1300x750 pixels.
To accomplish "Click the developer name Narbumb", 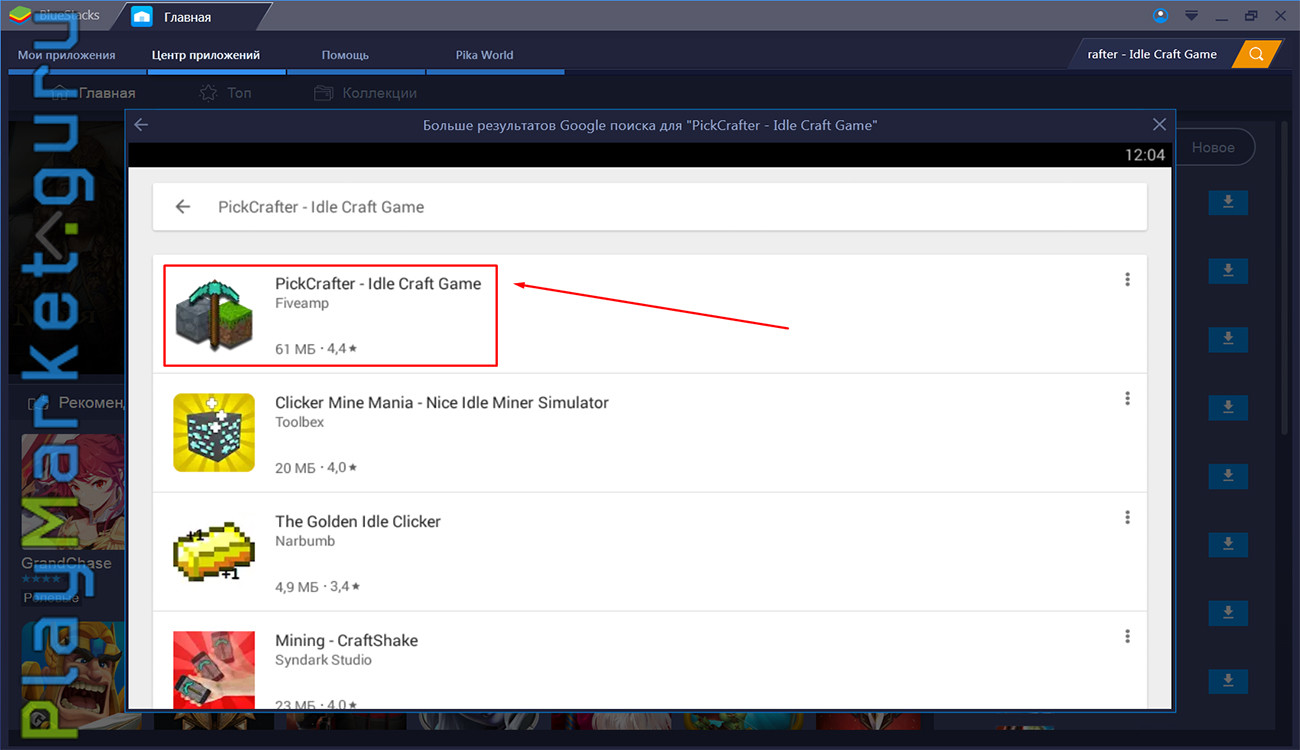I will click(x=305, y=541).
